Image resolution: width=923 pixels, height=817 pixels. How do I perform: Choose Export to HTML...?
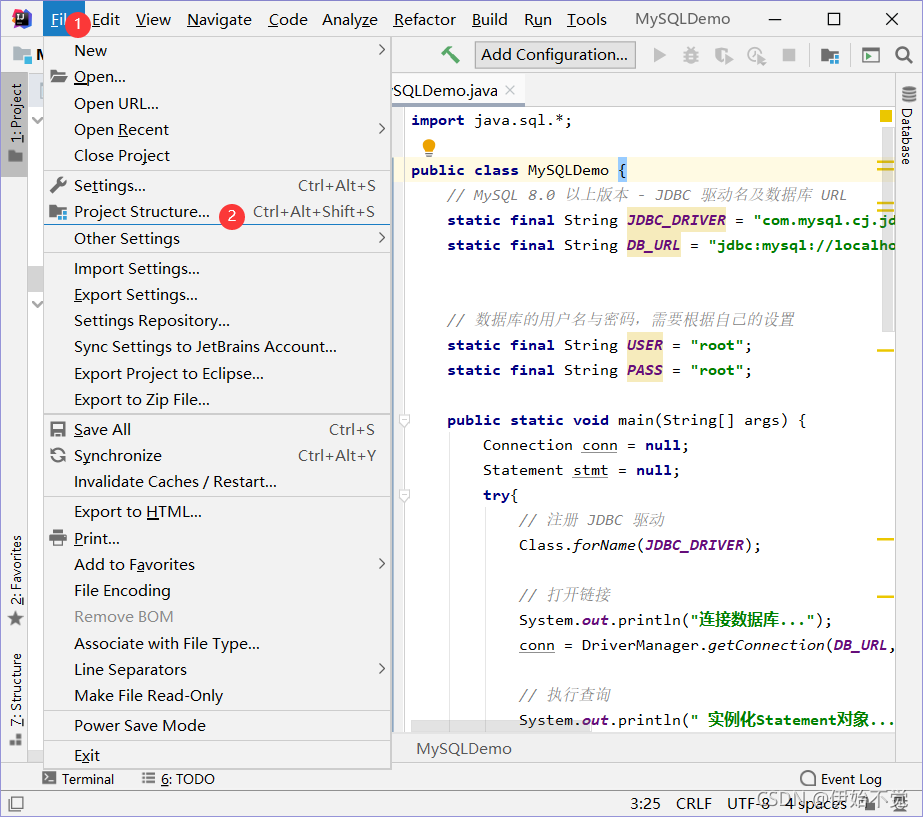point(217,512)
